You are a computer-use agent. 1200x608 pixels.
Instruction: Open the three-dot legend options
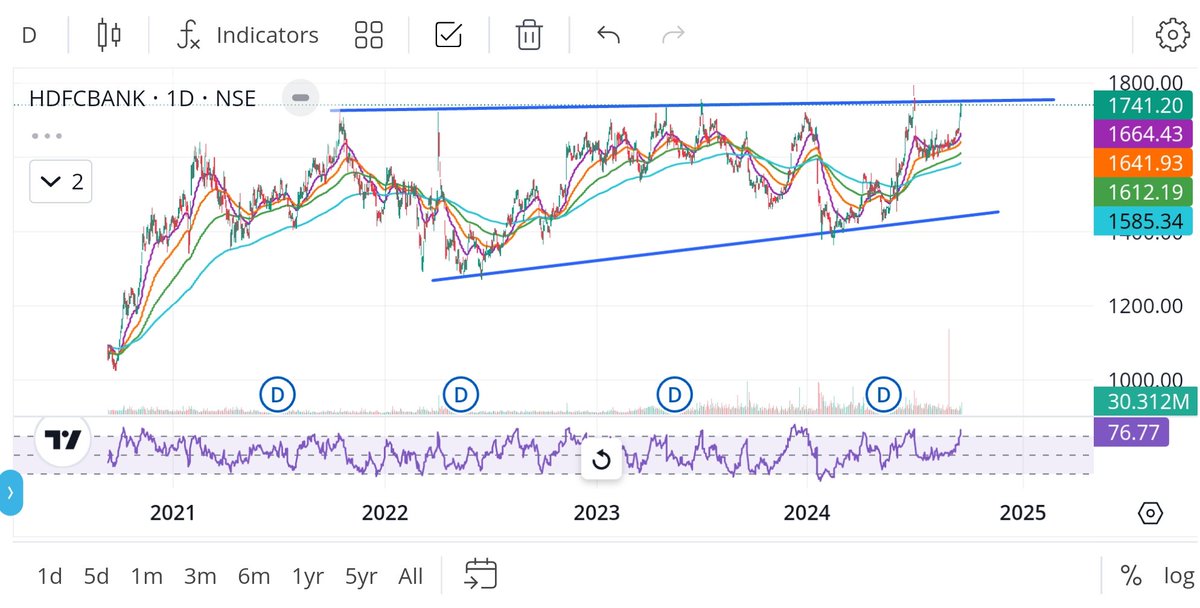coord(47,135)
